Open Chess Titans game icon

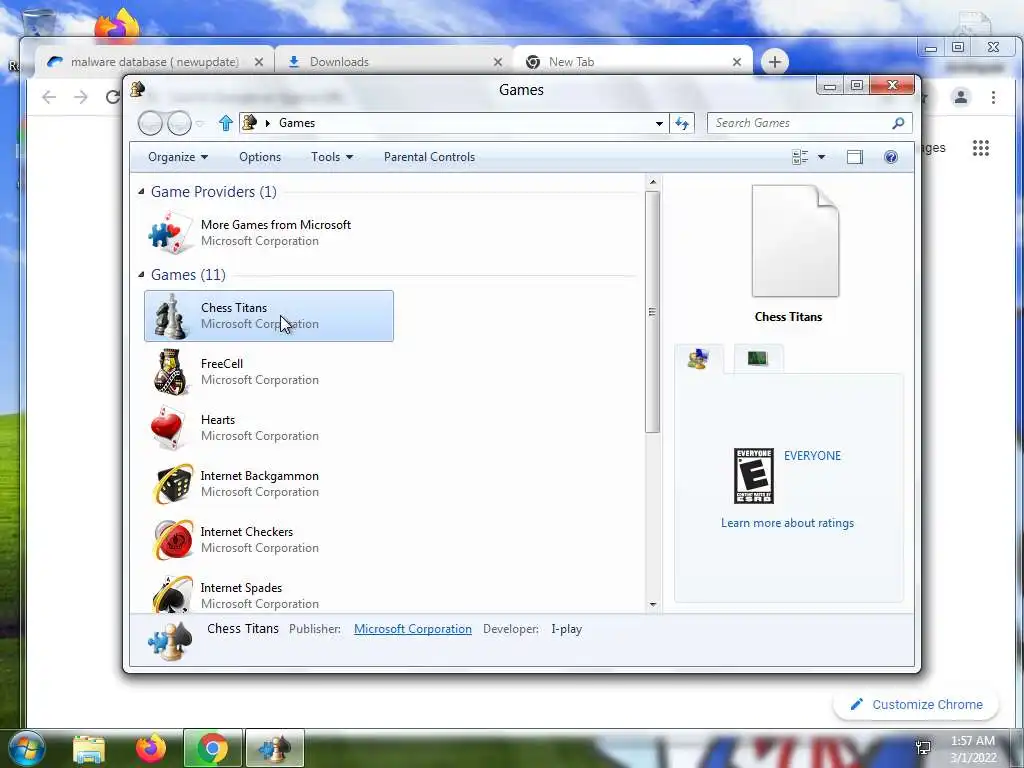point(170,316)
